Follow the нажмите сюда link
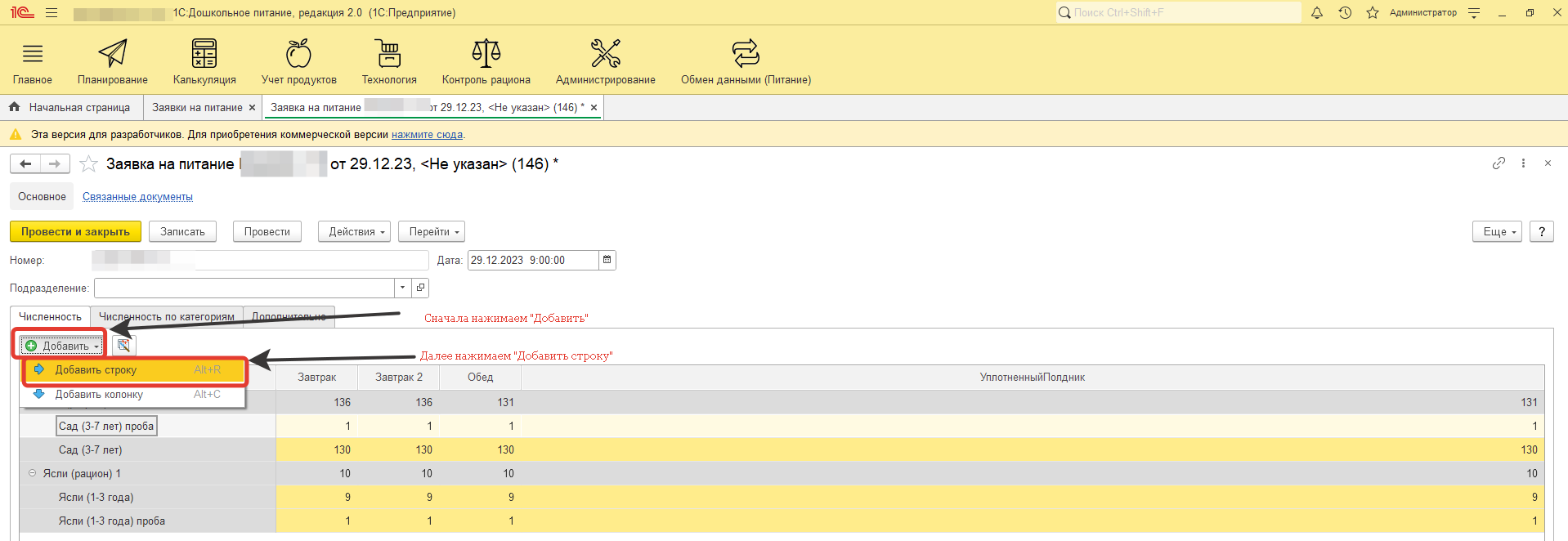This screenshot has width=1568, height=541. click(x=427, y=135)
